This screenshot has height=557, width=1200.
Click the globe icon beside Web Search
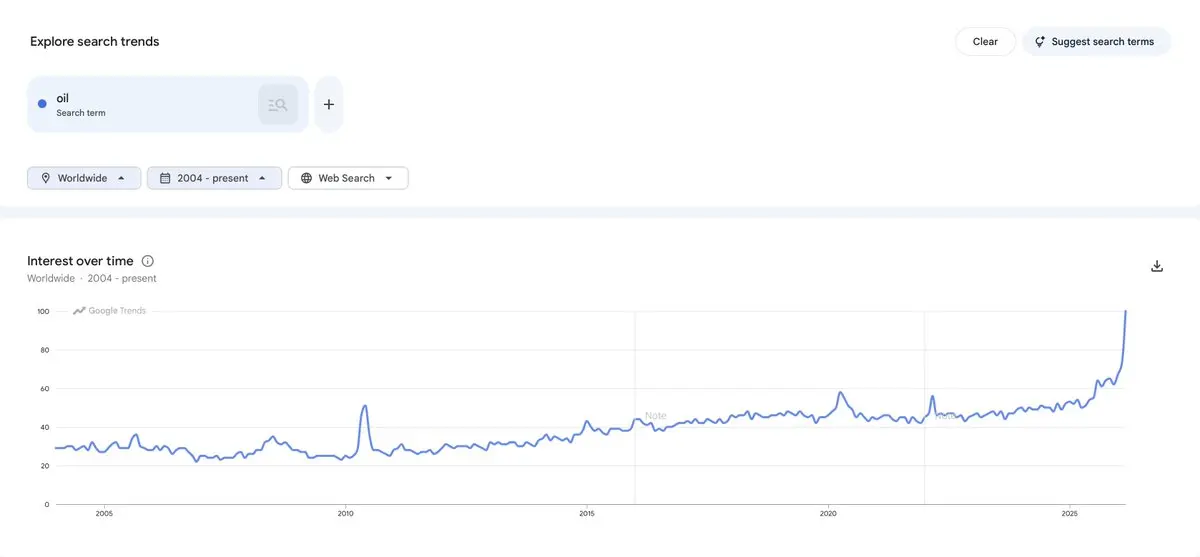[306, 178]
